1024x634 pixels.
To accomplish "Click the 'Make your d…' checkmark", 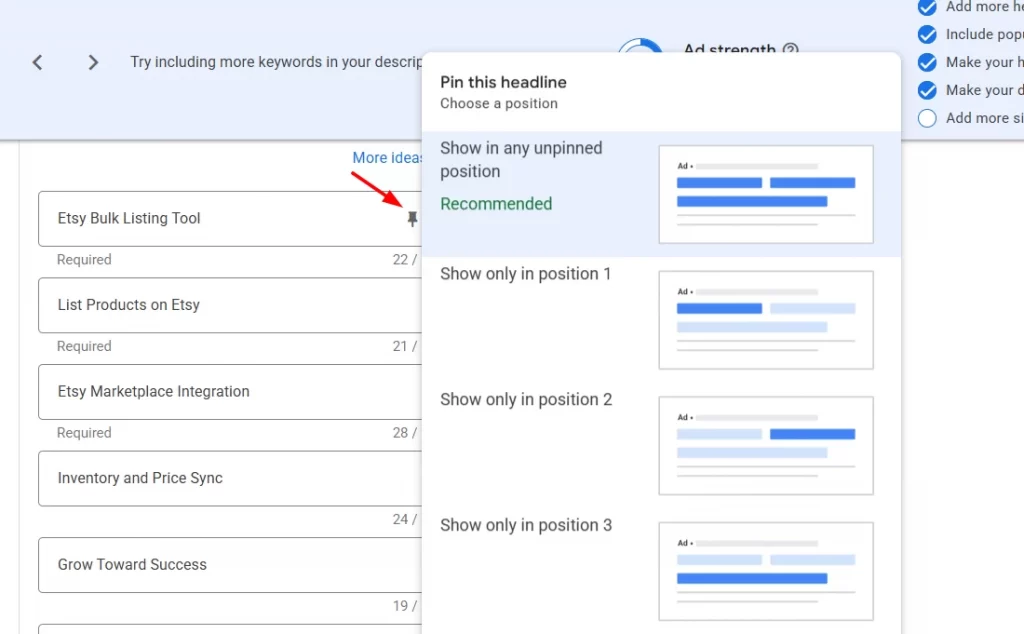I will click(x=927, y=90).
